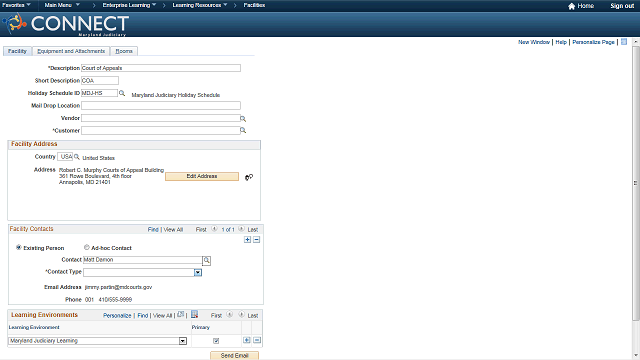Click the Home house icon

[x=571, y=6]
